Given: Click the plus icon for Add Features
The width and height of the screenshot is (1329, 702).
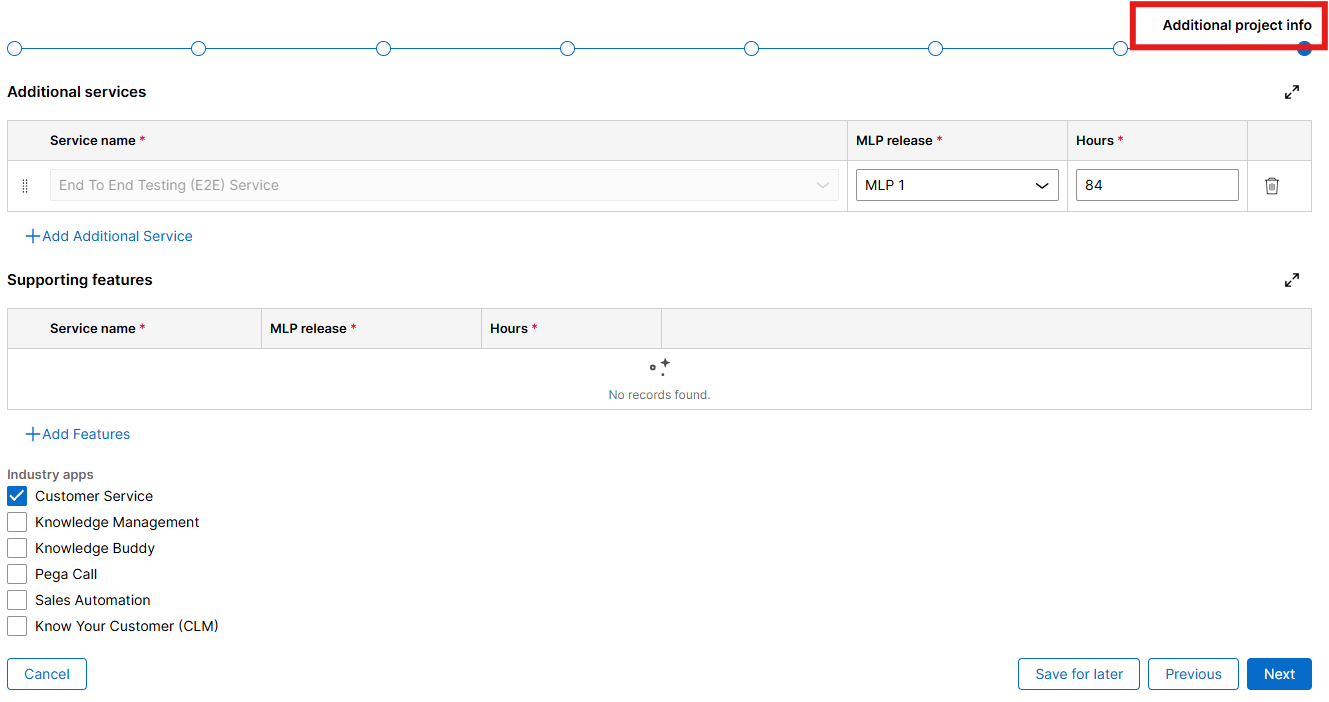Looking at the screenshot, I should [x=33, y=435].
